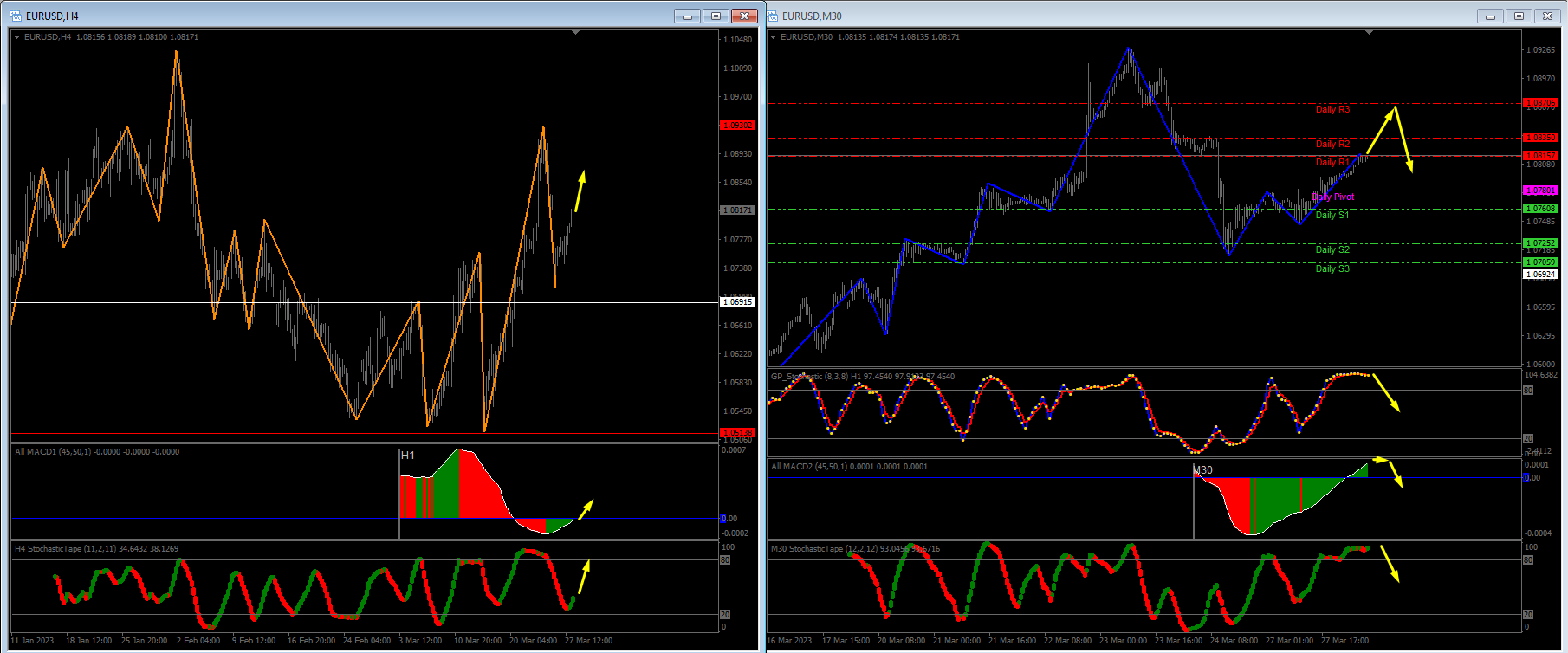
Task: Click the green 1.07608 price tag
Action: (1541, 209)
